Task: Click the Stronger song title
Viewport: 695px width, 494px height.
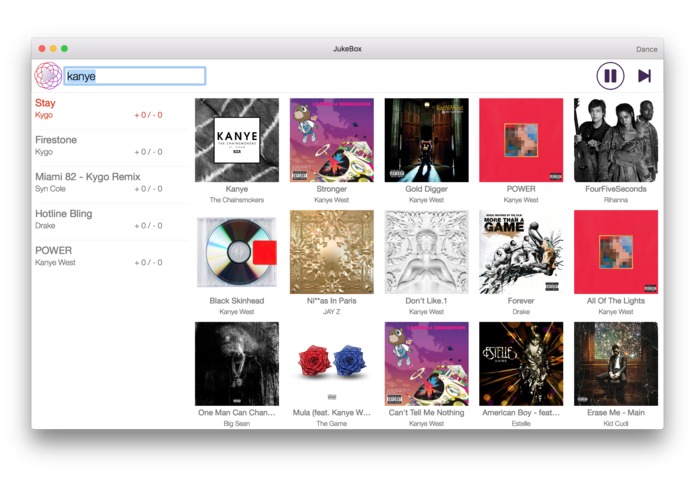Action: click(x=332, y=189)
